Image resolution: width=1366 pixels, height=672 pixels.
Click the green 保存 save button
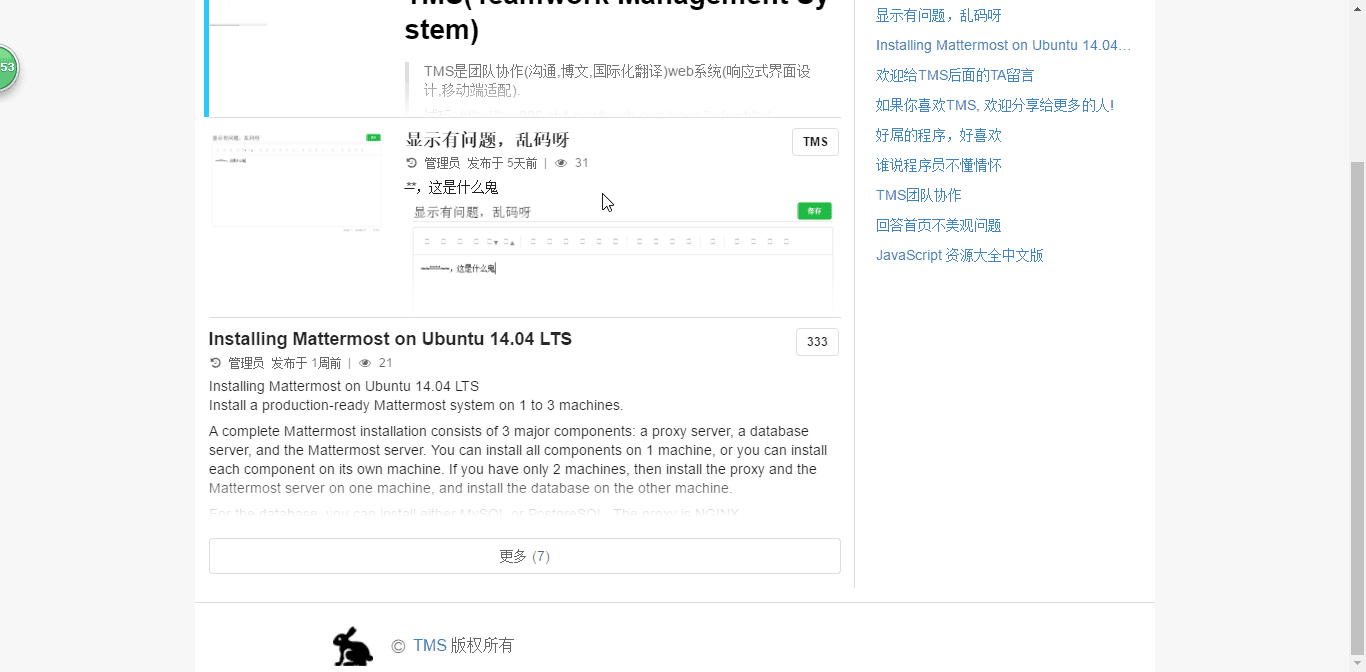pos(813,210)
